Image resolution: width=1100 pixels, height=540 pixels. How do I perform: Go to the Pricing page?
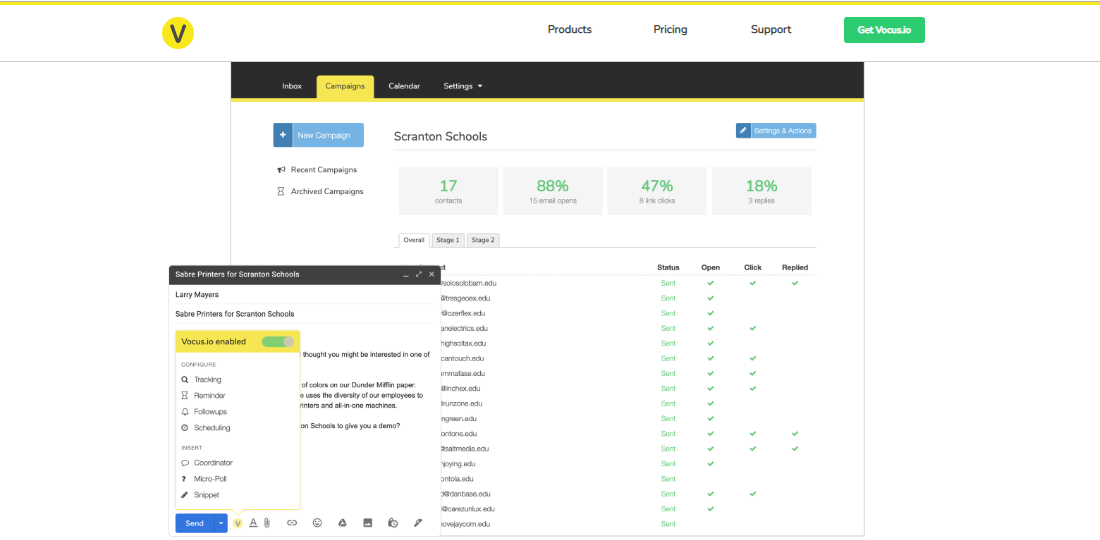point(670,29)
